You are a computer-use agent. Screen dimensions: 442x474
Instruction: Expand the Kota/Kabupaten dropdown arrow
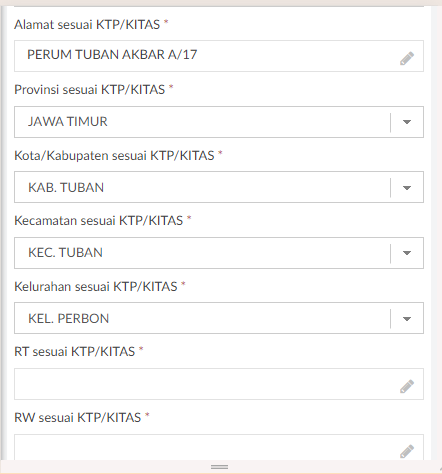(x=407, y=188)
